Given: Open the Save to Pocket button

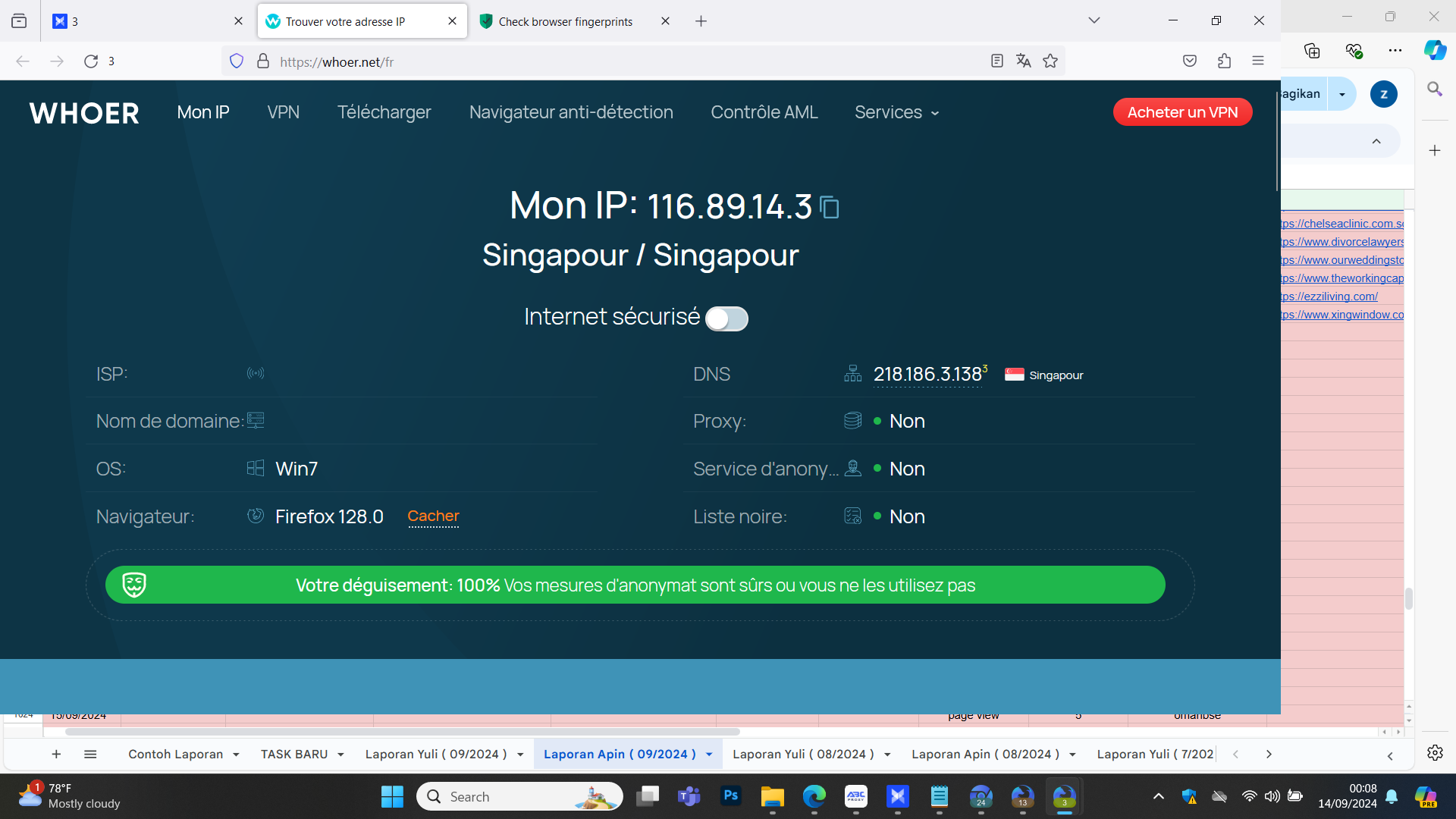Looking at the screenshot, I should point(1190,61).
